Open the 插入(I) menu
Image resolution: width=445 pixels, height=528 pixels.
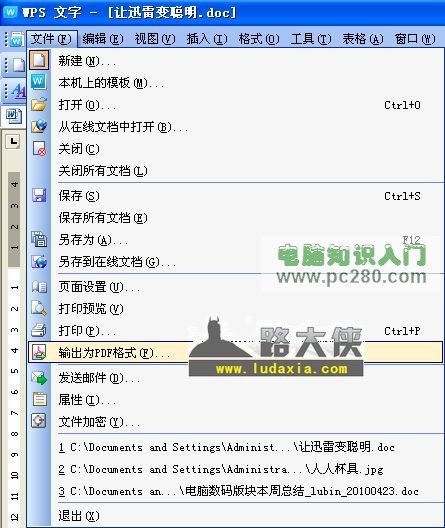point(207,39)
